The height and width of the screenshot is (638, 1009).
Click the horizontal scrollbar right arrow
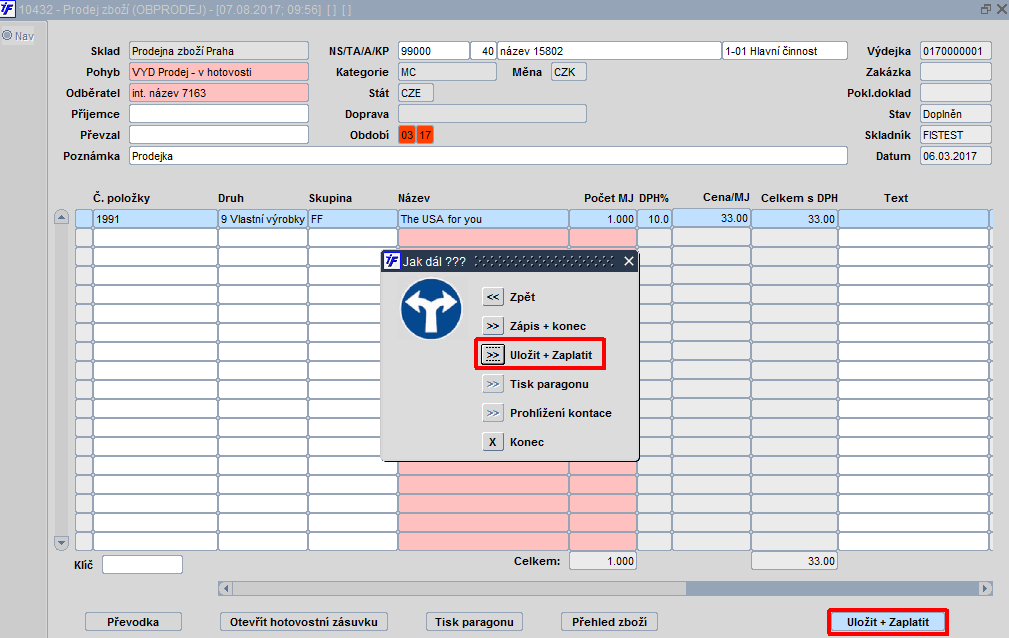tap(985, 588)
